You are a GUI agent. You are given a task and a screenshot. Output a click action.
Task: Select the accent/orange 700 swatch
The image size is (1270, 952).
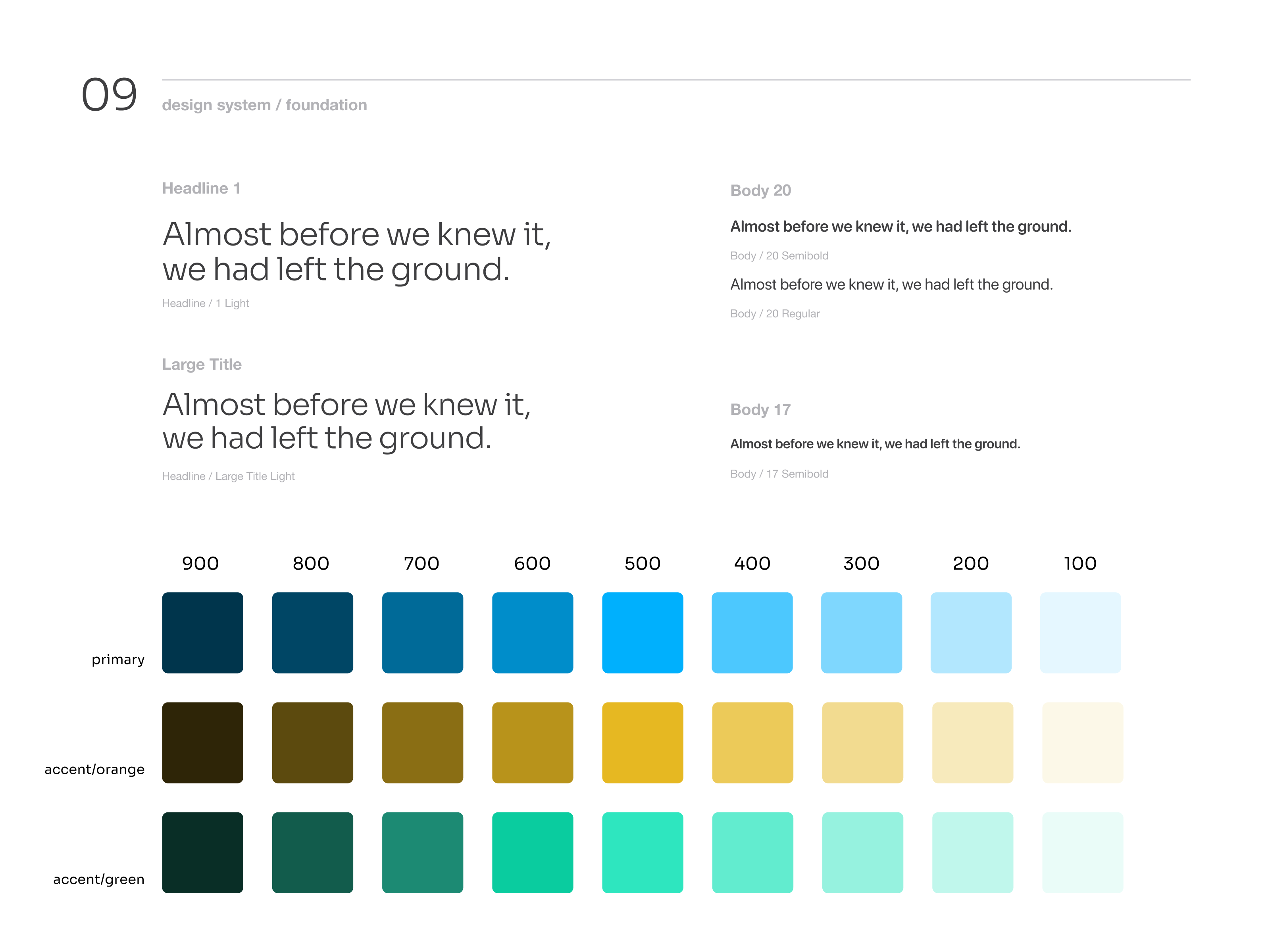(423, 743)
